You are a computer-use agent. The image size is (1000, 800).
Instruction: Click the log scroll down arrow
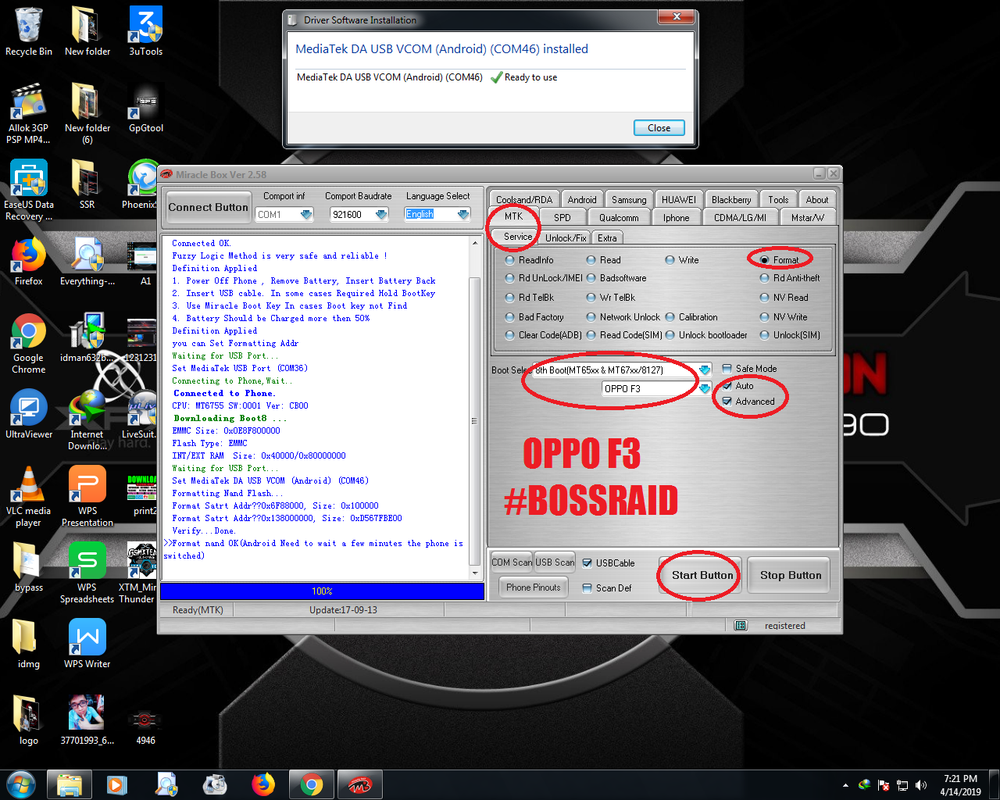coord(474,574)
